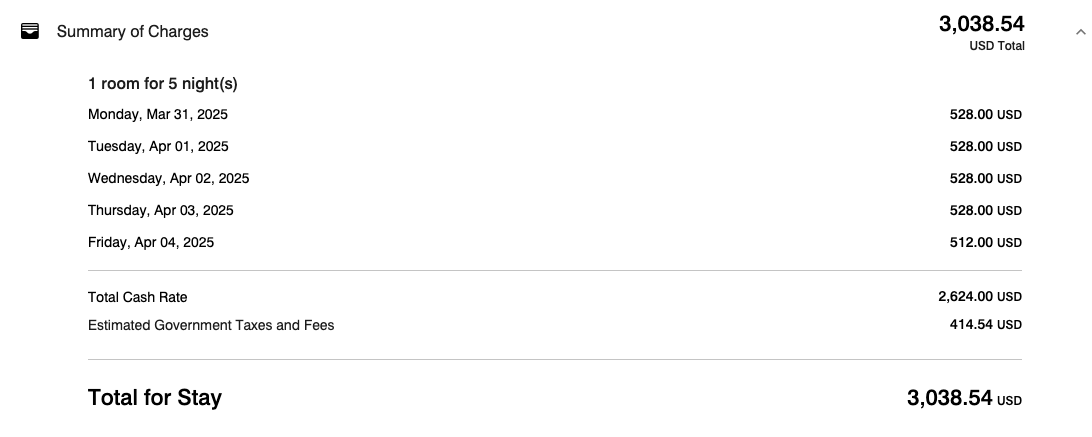This screenshot has width=1092, height=437.
Task: Collapse the Summary of Charges section chevron
Action: [x=1080, y=32]
